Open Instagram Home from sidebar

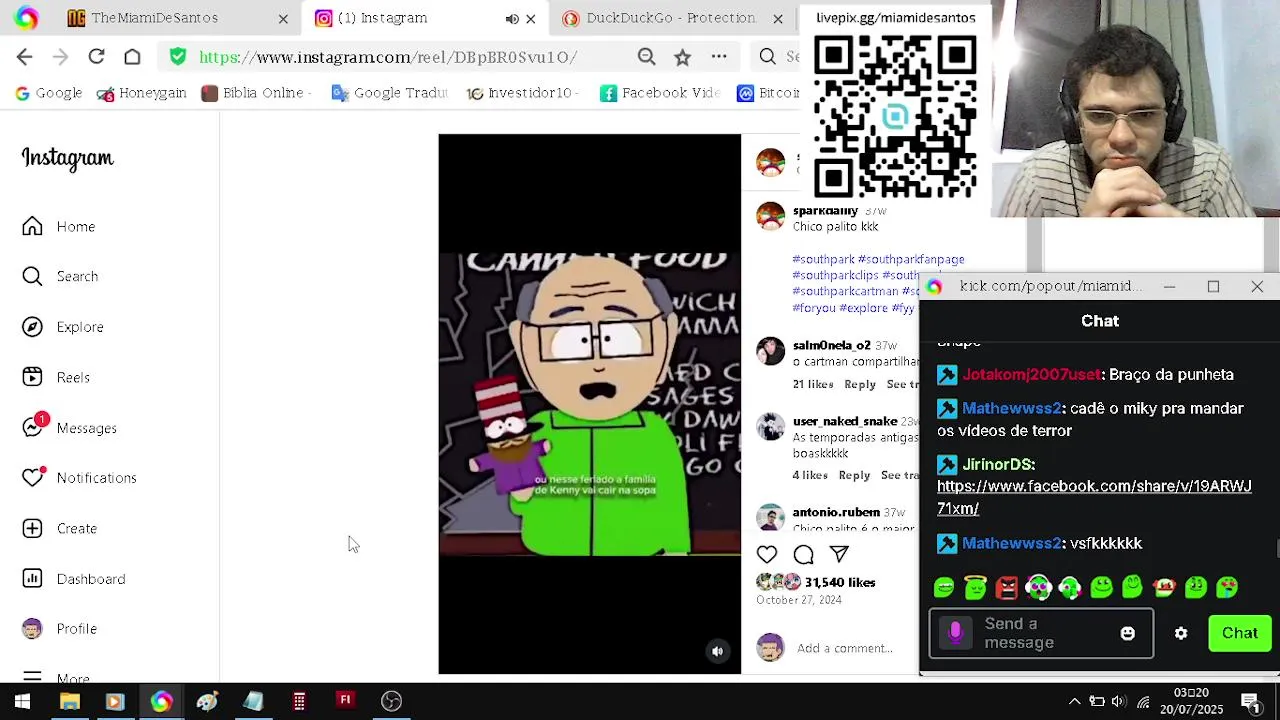[58, 227]
